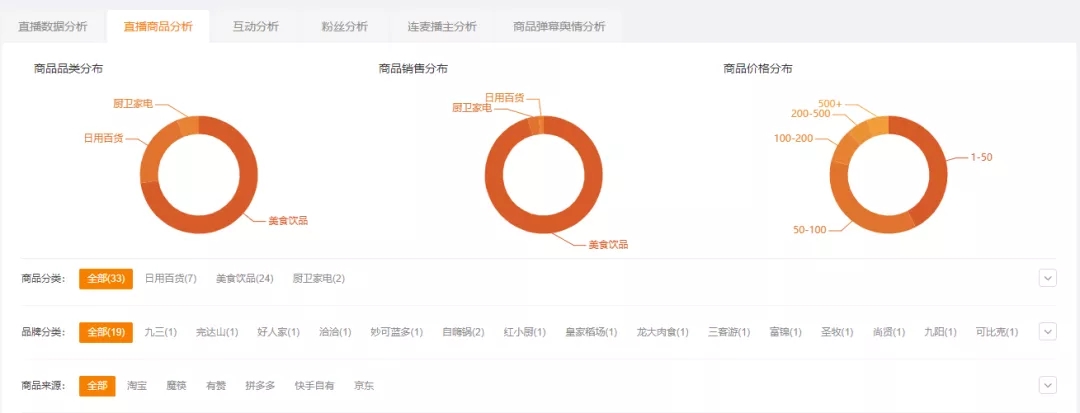This screenshot has height=413, width=1080.
Task: Filter by brand 洽洽(1)
Action: tap(335, 332)
